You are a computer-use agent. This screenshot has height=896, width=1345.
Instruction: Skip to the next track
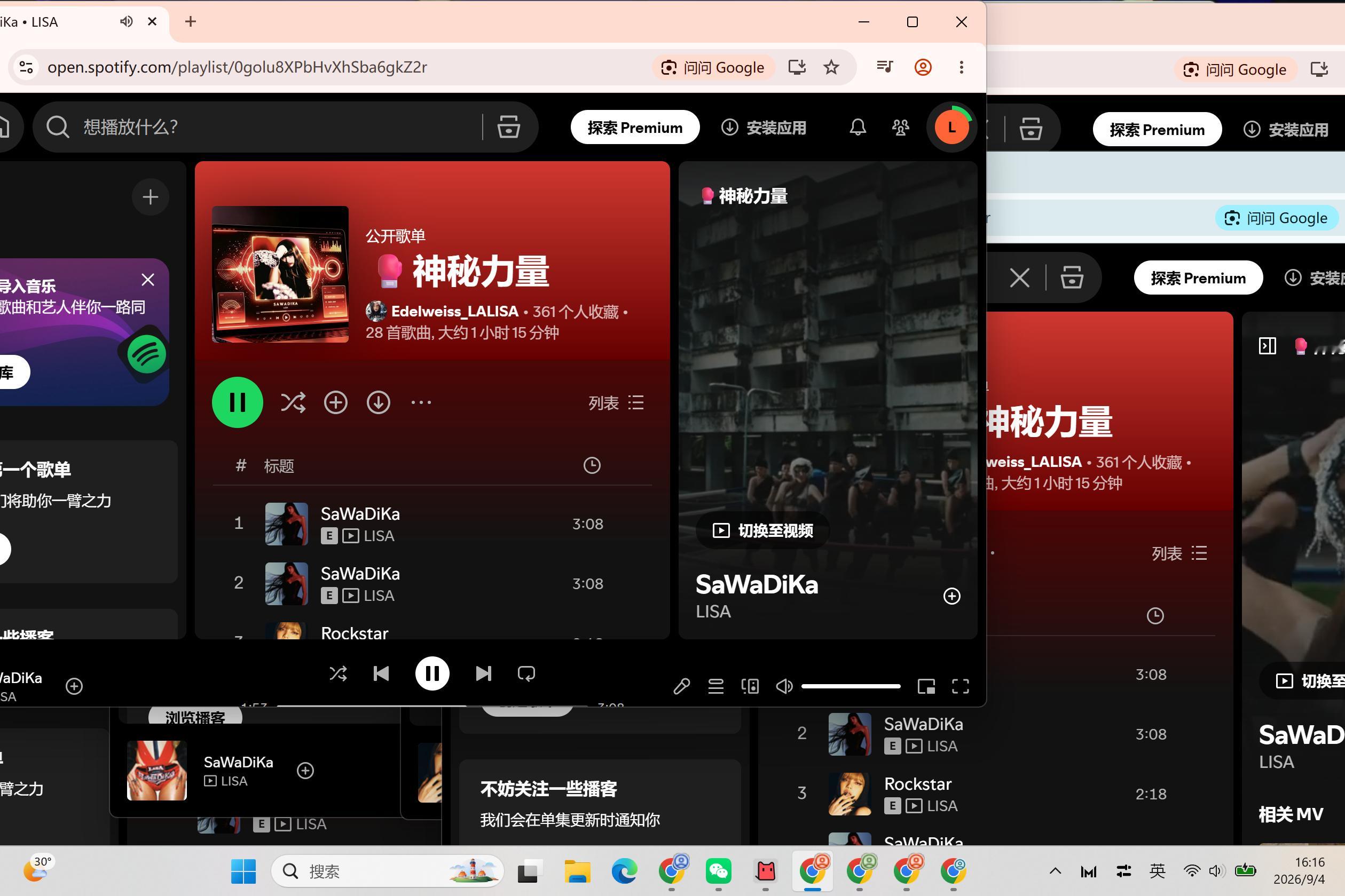(x=483, y=673)
